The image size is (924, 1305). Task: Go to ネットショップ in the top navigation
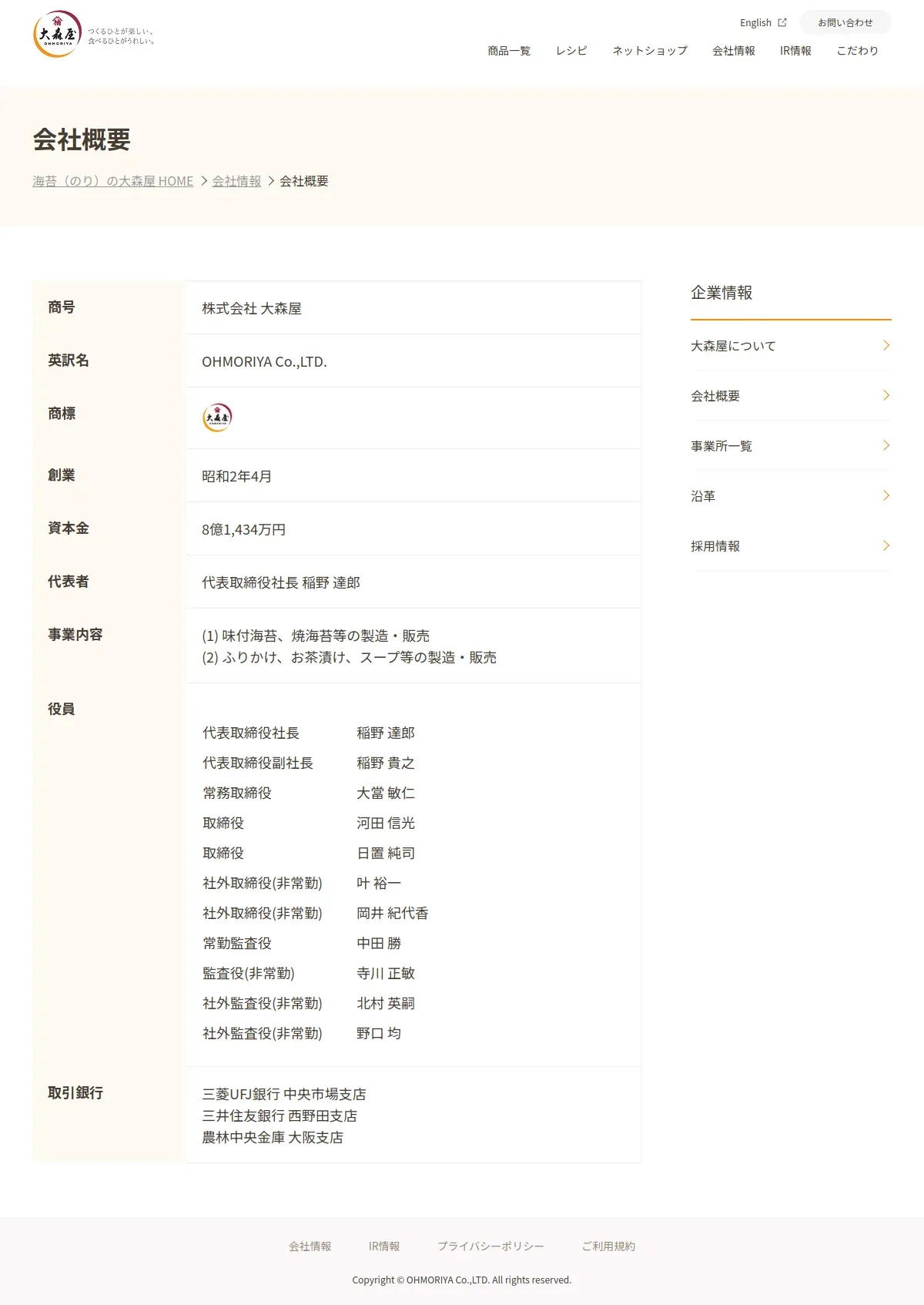[x=650, y=51]
